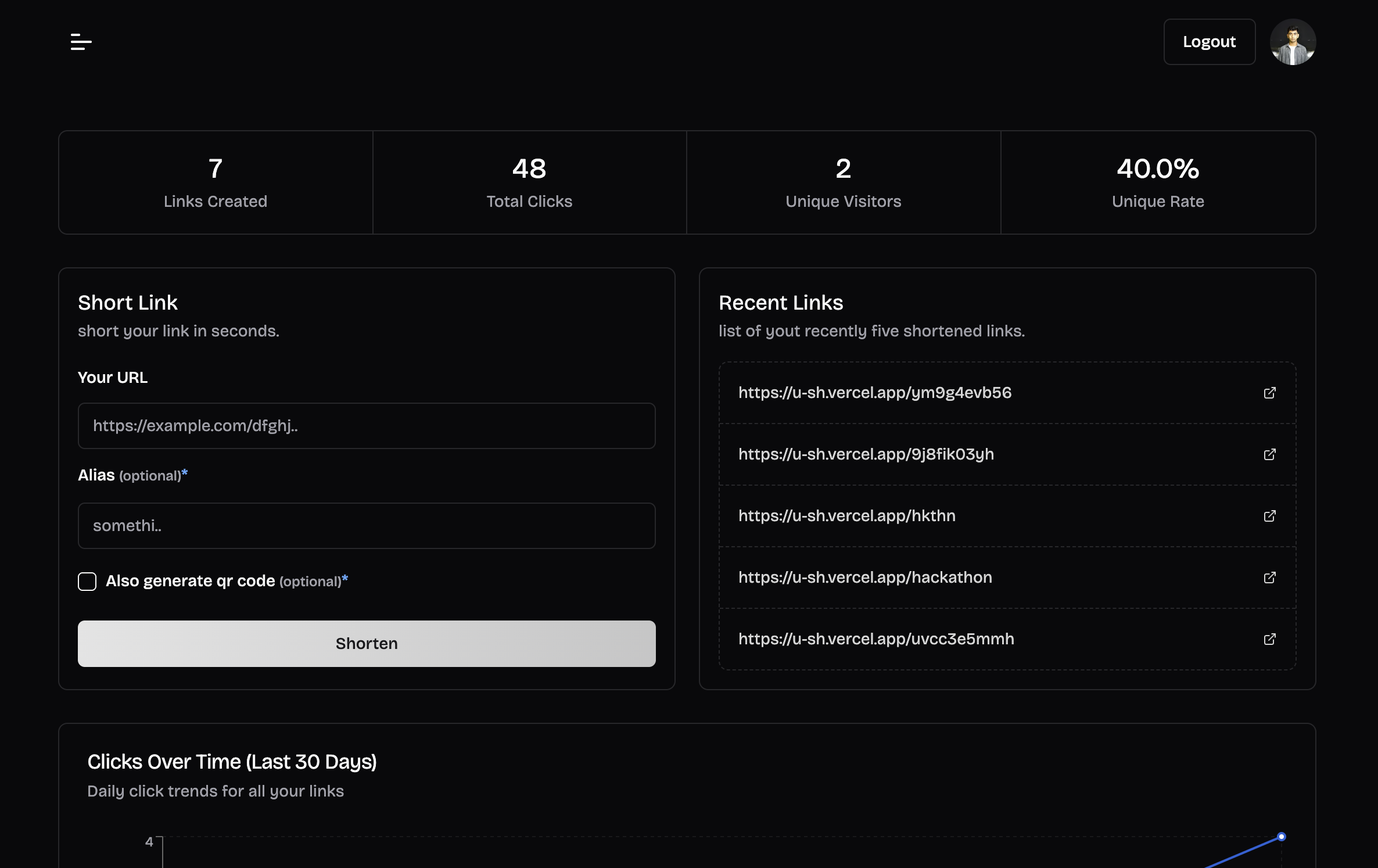Click the blue chart data point
1378x868 pixels.
1282,837
